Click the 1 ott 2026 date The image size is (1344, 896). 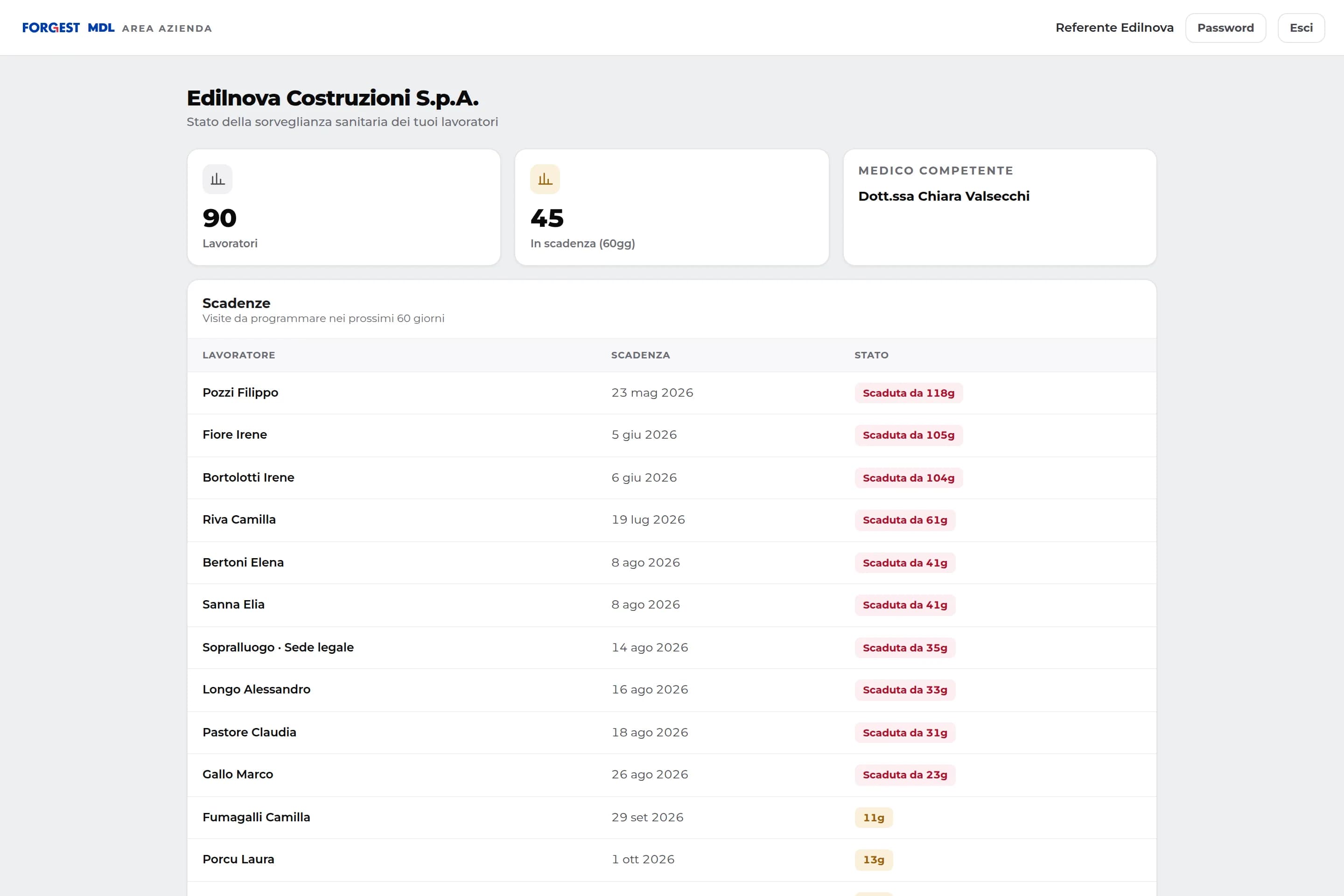643,860
